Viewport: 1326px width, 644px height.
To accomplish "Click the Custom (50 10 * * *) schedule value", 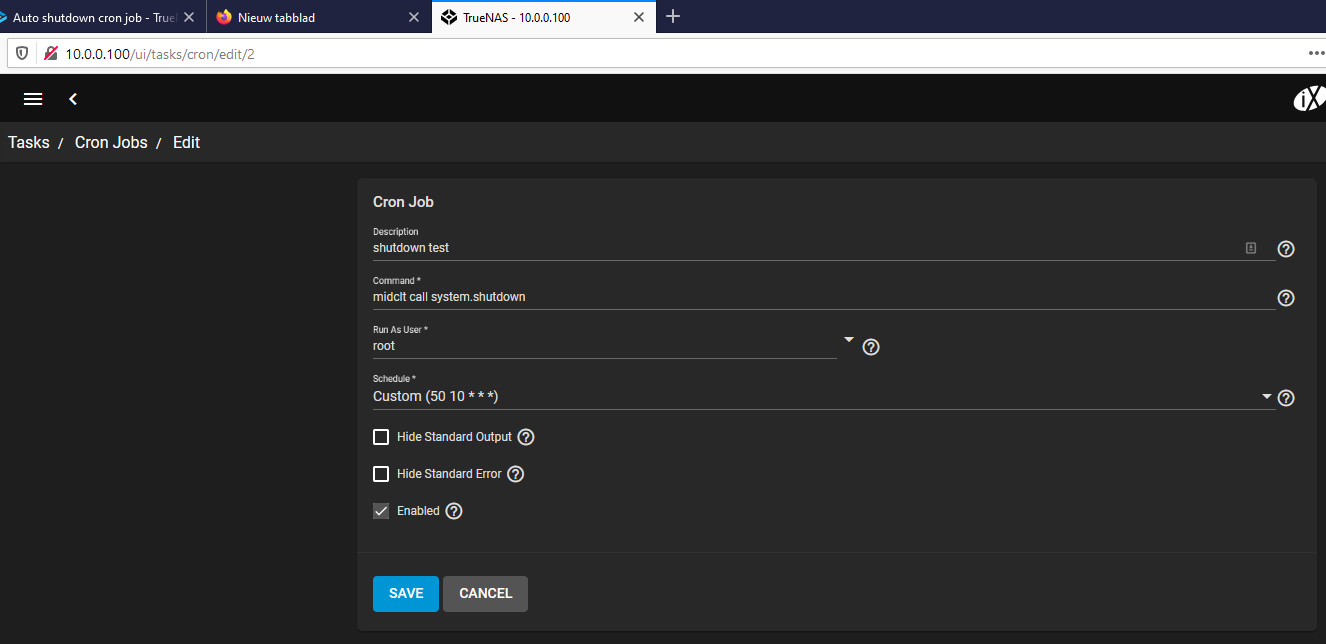I will click(436, 396).
